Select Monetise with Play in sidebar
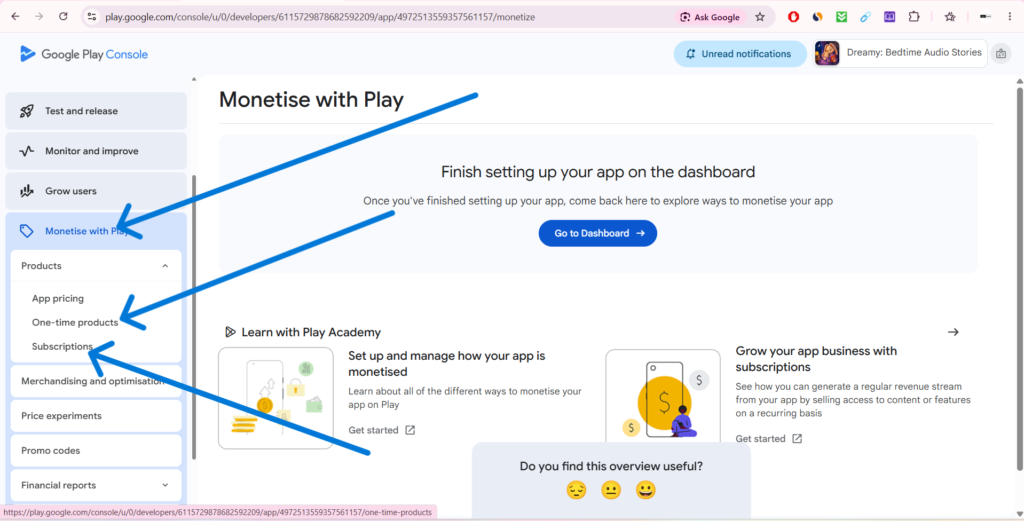This screenshot has width=1024, height=521. [x=96, y=230]
